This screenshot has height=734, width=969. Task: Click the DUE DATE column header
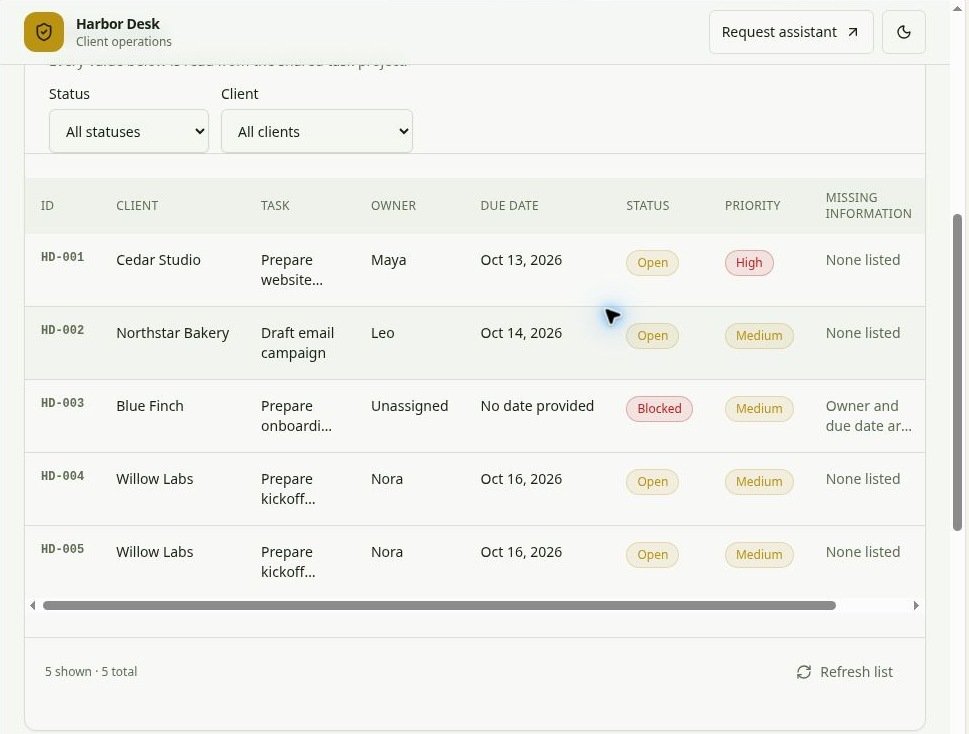pos(509,206)
